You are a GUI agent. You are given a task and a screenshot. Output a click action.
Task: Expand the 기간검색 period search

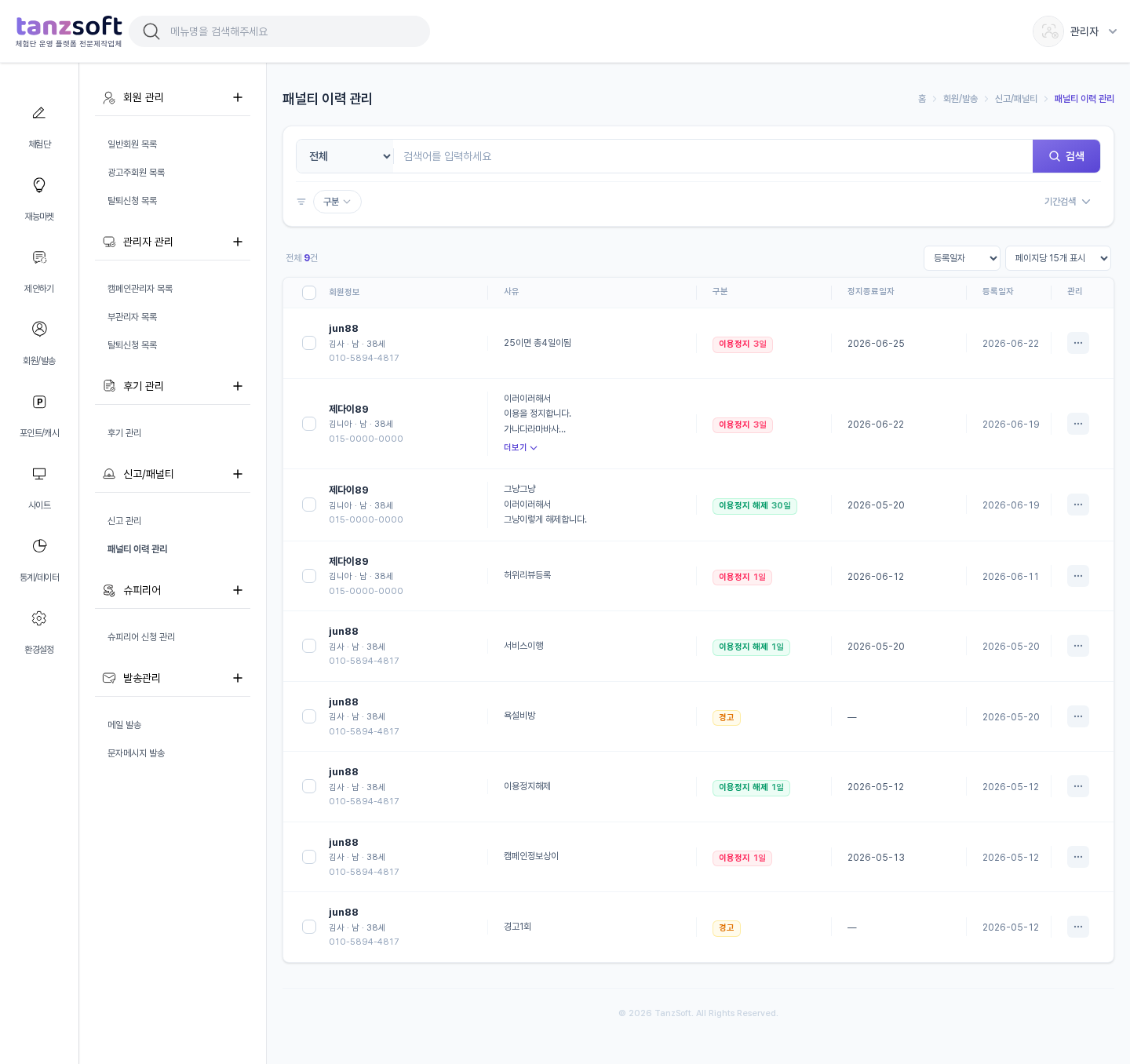coord(1067,202)
